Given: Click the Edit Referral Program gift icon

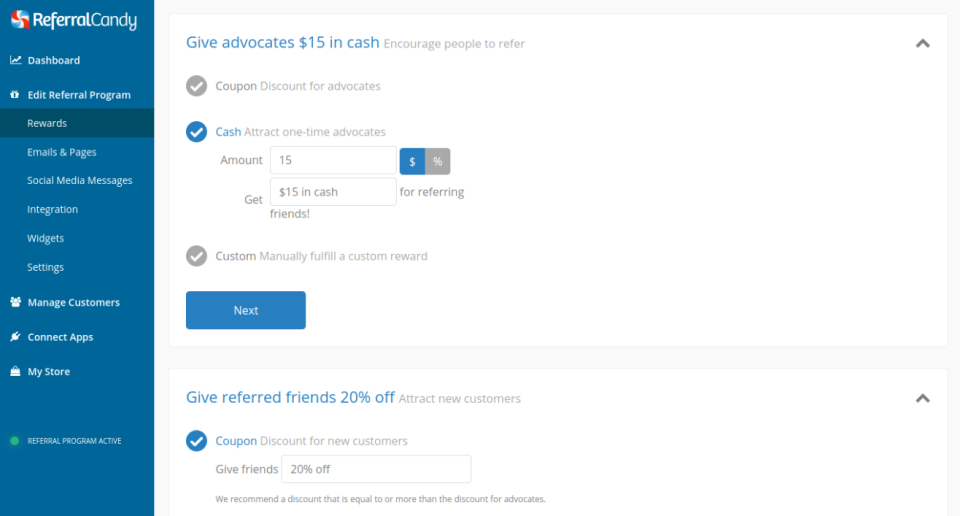Looking at the screenshot, I should pos(15,95).
